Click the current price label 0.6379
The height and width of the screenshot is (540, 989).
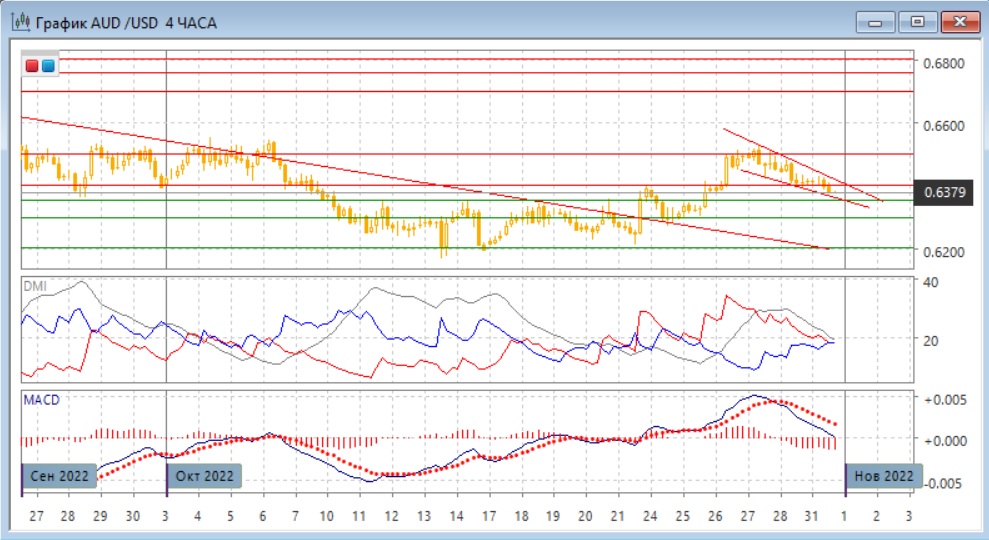point(944,191)
